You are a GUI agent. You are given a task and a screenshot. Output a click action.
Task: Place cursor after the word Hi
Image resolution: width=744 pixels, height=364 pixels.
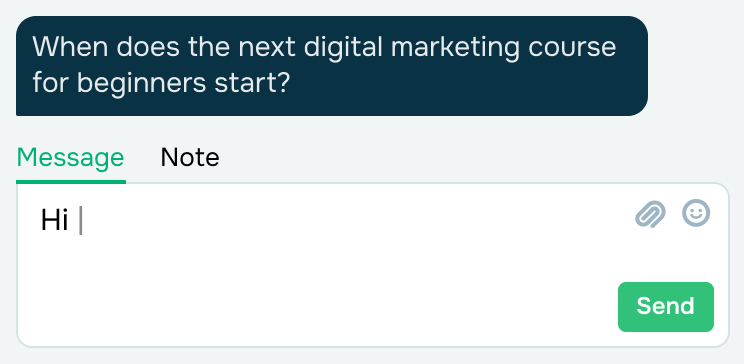(80, 221)
